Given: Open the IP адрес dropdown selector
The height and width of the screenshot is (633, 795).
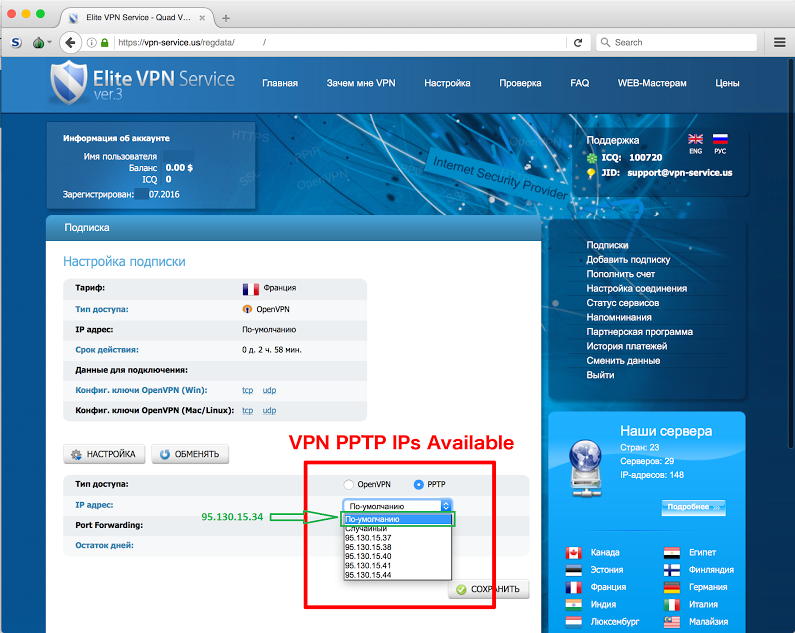Looking at the screenshot, I should [398, 506].
